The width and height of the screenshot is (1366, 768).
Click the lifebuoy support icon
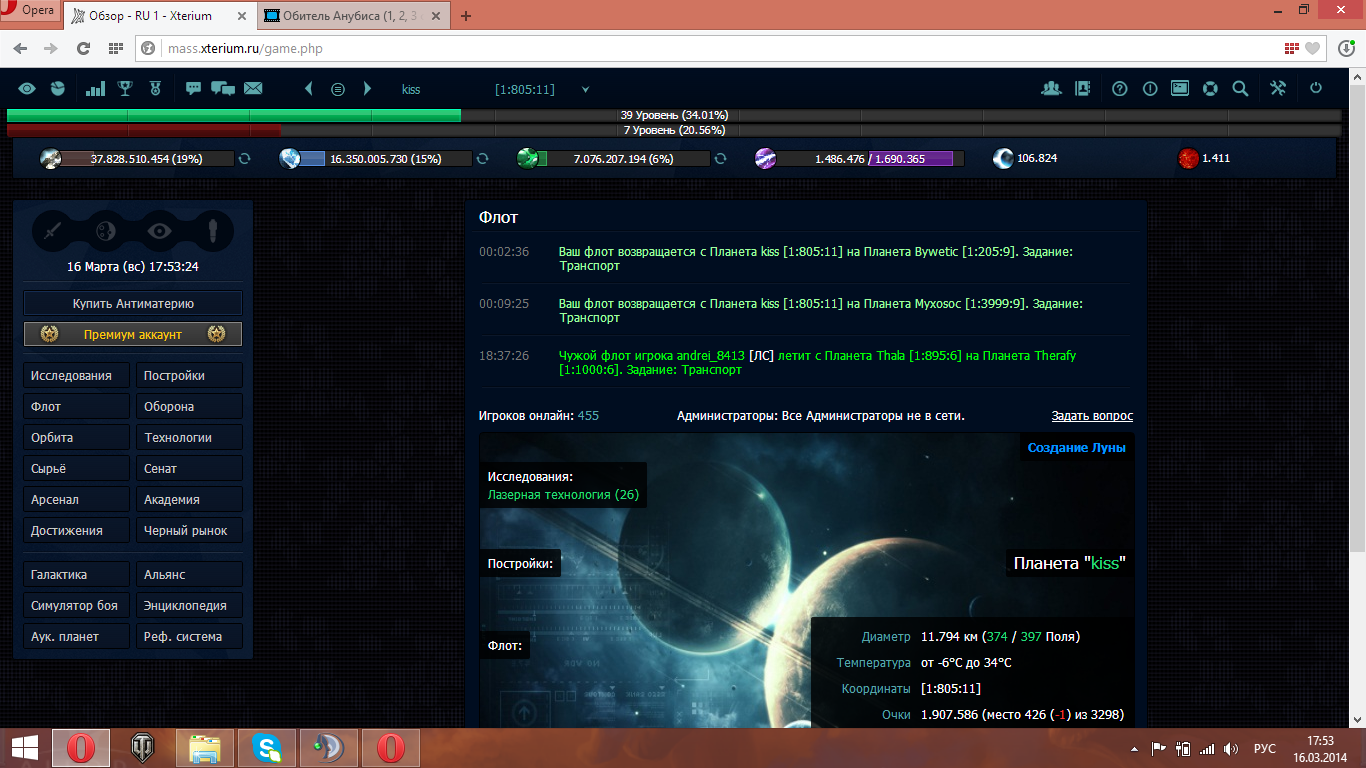pos(1210,89)
